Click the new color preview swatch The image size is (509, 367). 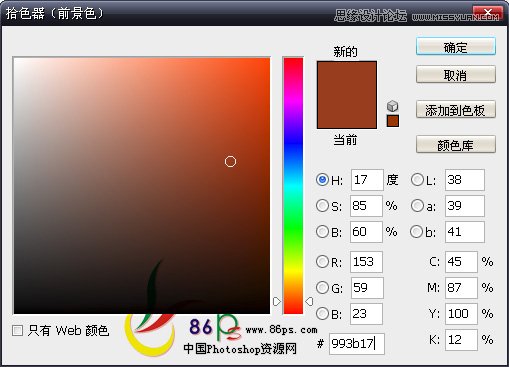pos(347,78)
